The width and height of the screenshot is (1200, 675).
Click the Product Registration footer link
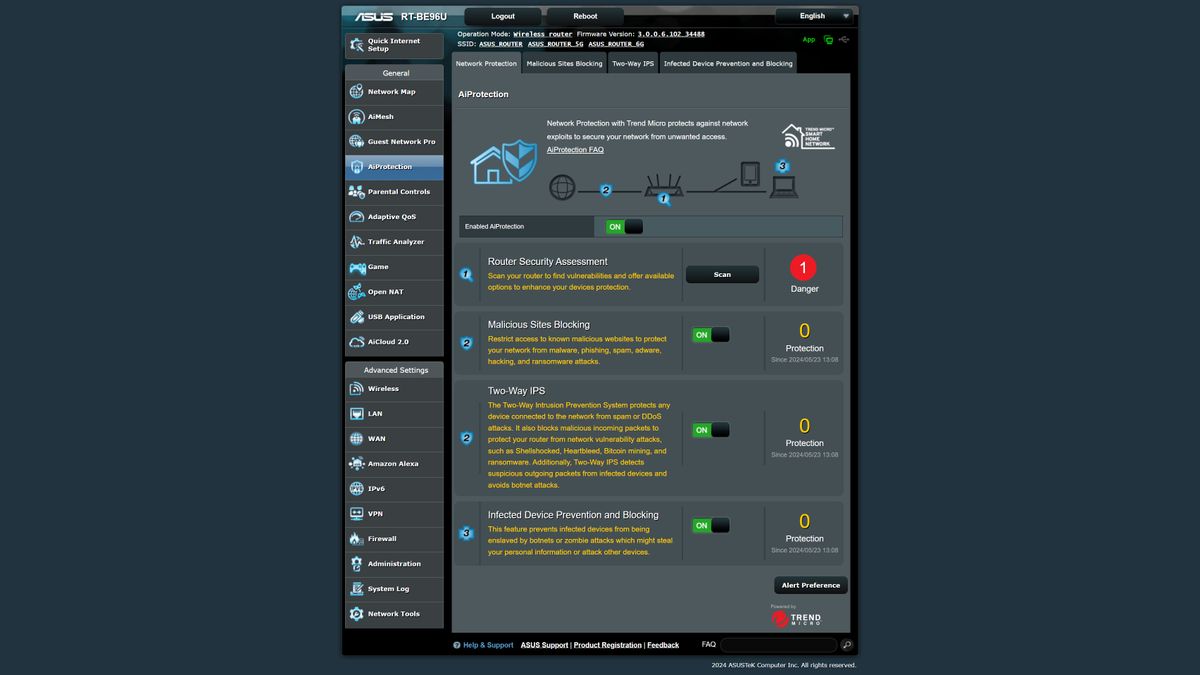(608, 645)
